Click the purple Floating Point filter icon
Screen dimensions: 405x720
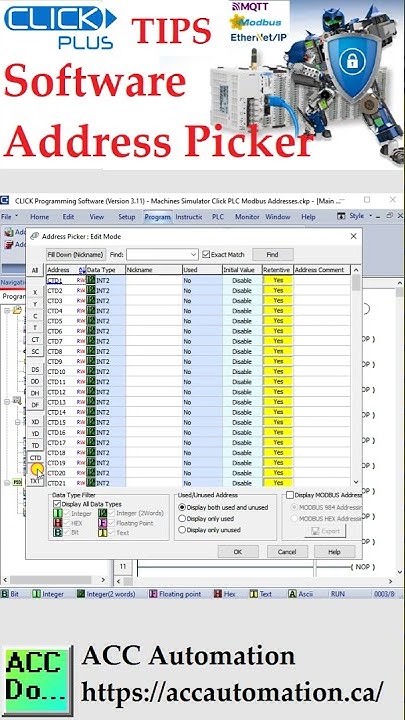[x=102, y=523]
